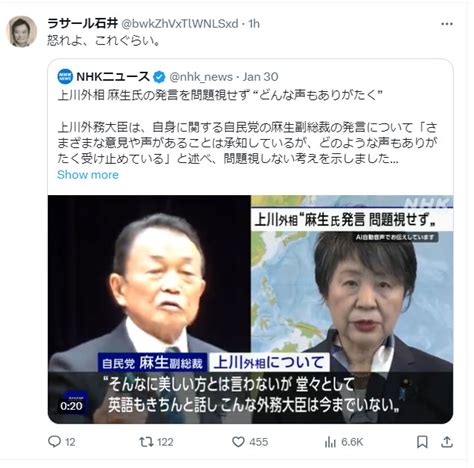Open the Jan 30 timestamp
The width and height of the screenshot is (474, 468).
click(x=260, y=77)
